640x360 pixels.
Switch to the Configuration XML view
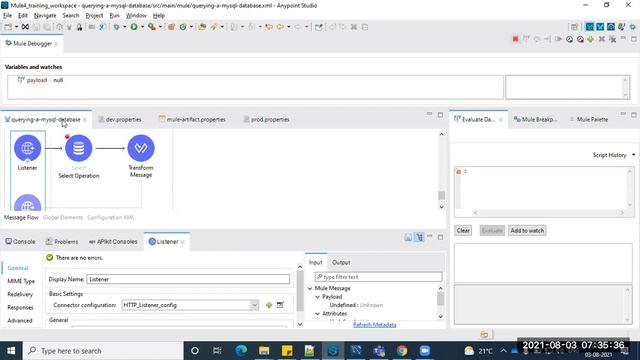tap(111, 218)
